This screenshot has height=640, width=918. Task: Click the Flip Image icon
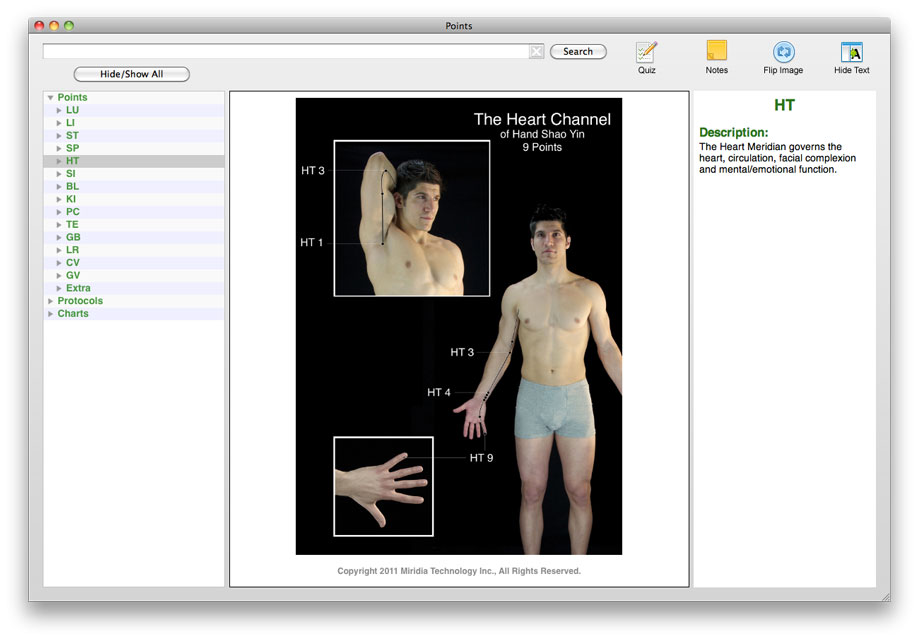[783, 52]
